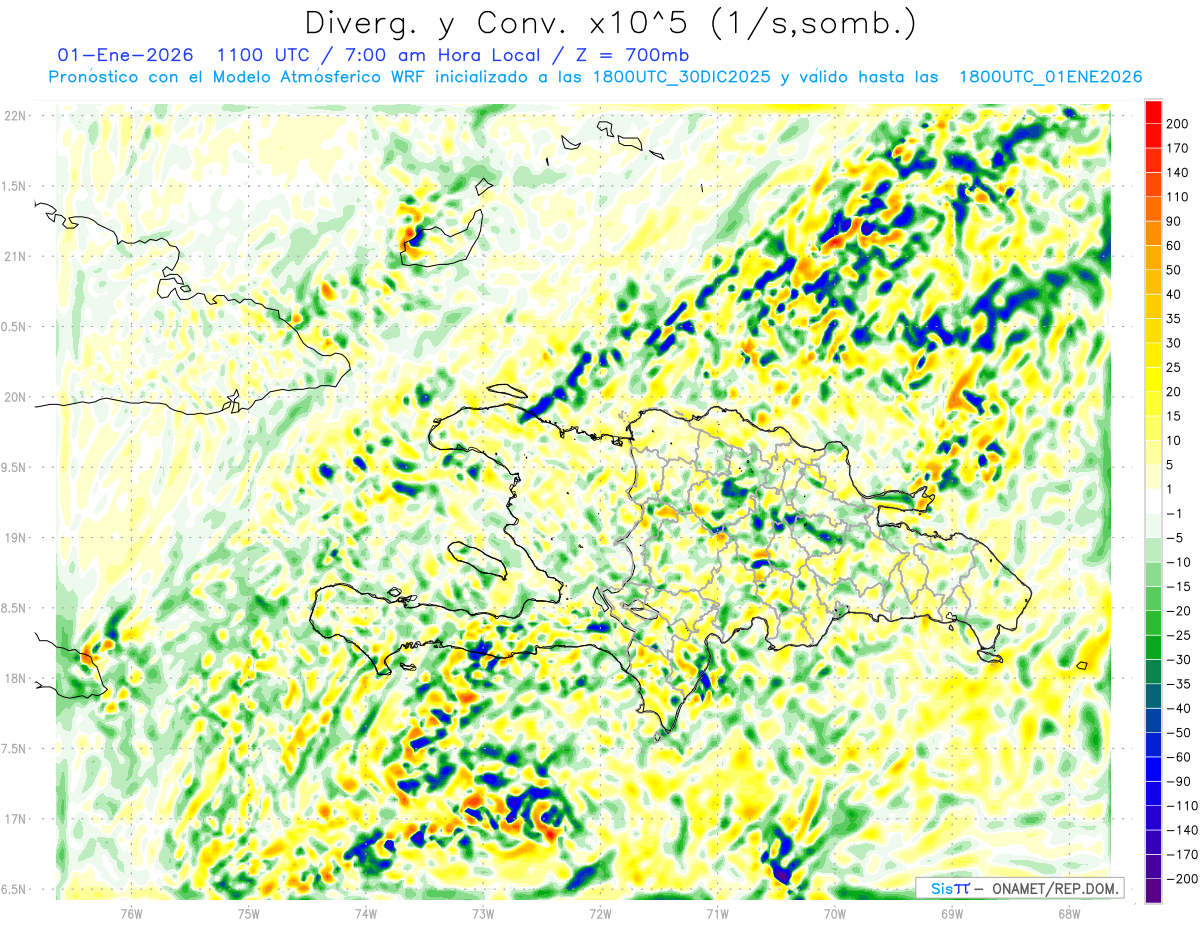Click colorbar value '-5'

(1176, 538)
